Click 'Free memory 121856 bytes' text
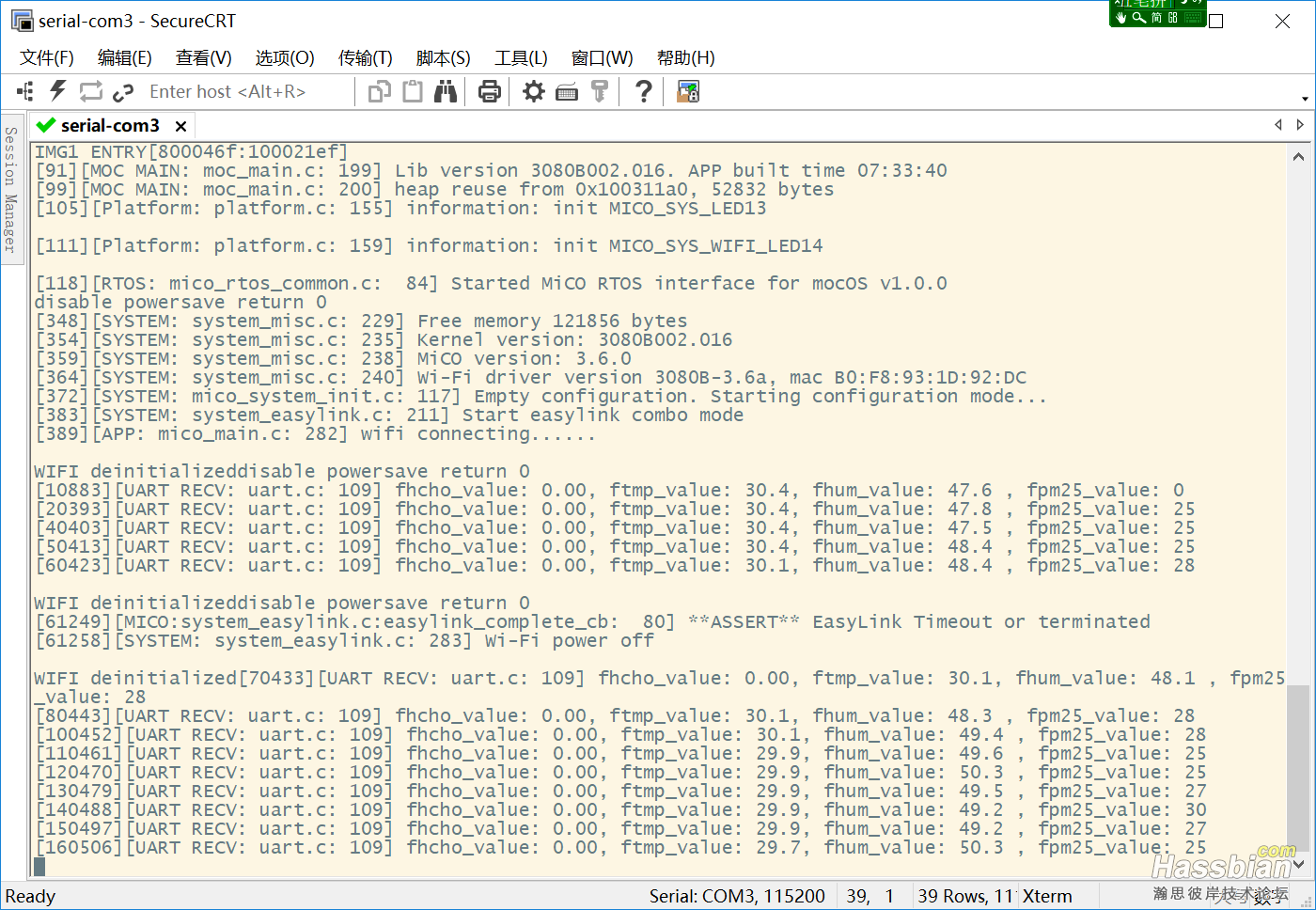The image size is (1316, 910). (x=553, y=321)
